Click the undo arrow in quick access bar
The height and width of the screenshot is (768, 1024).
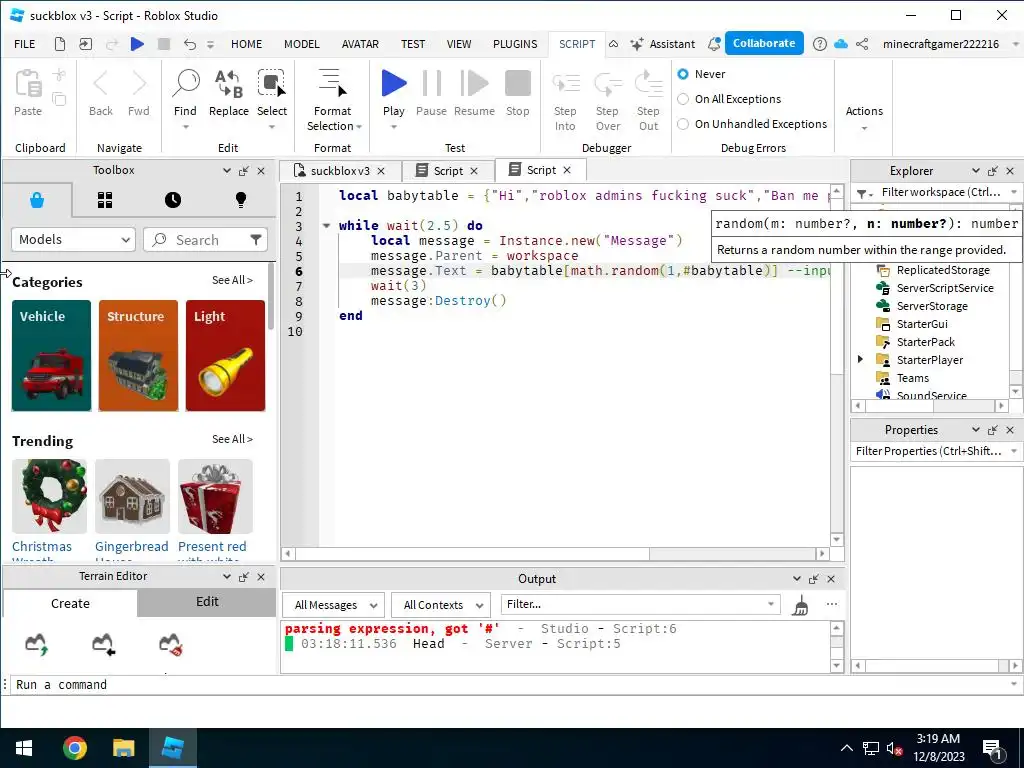(x=189, y=44)
